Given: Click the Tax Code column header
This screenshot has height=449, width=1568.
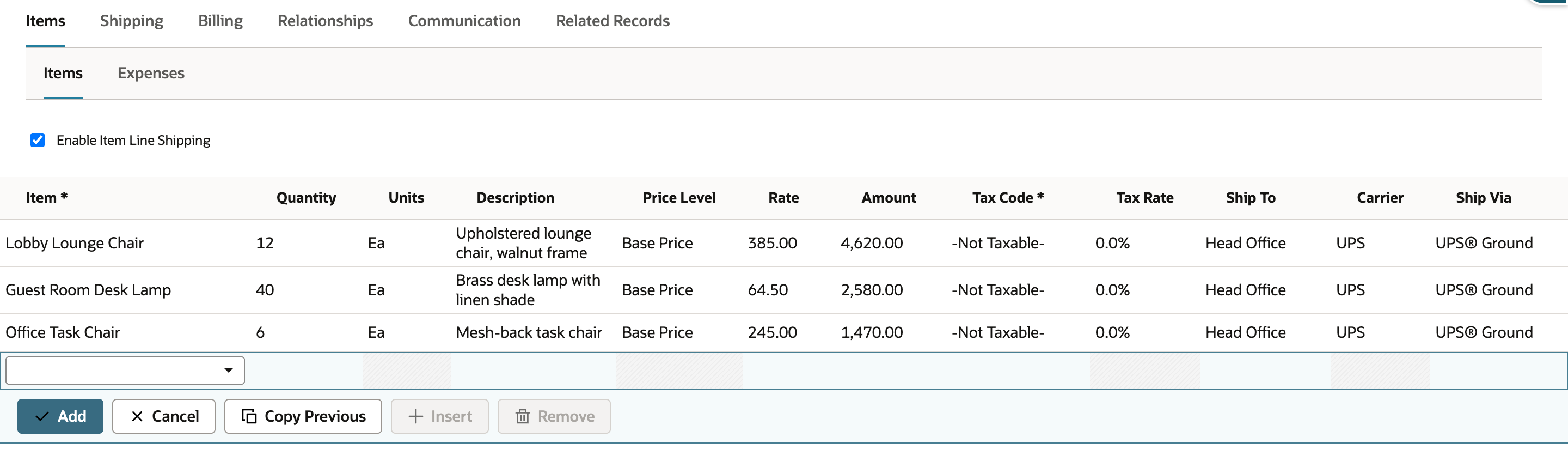Looking at the screenshot, I should [1008, 198].
